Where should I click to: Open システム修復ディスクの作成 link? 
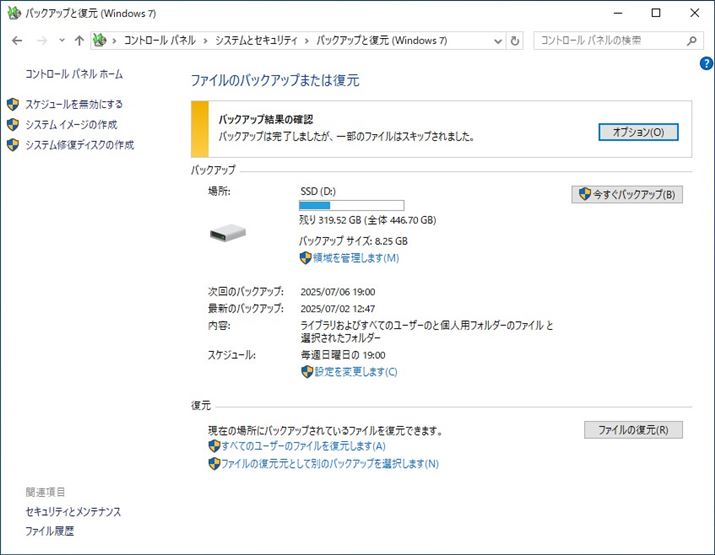tap(80, 145)
